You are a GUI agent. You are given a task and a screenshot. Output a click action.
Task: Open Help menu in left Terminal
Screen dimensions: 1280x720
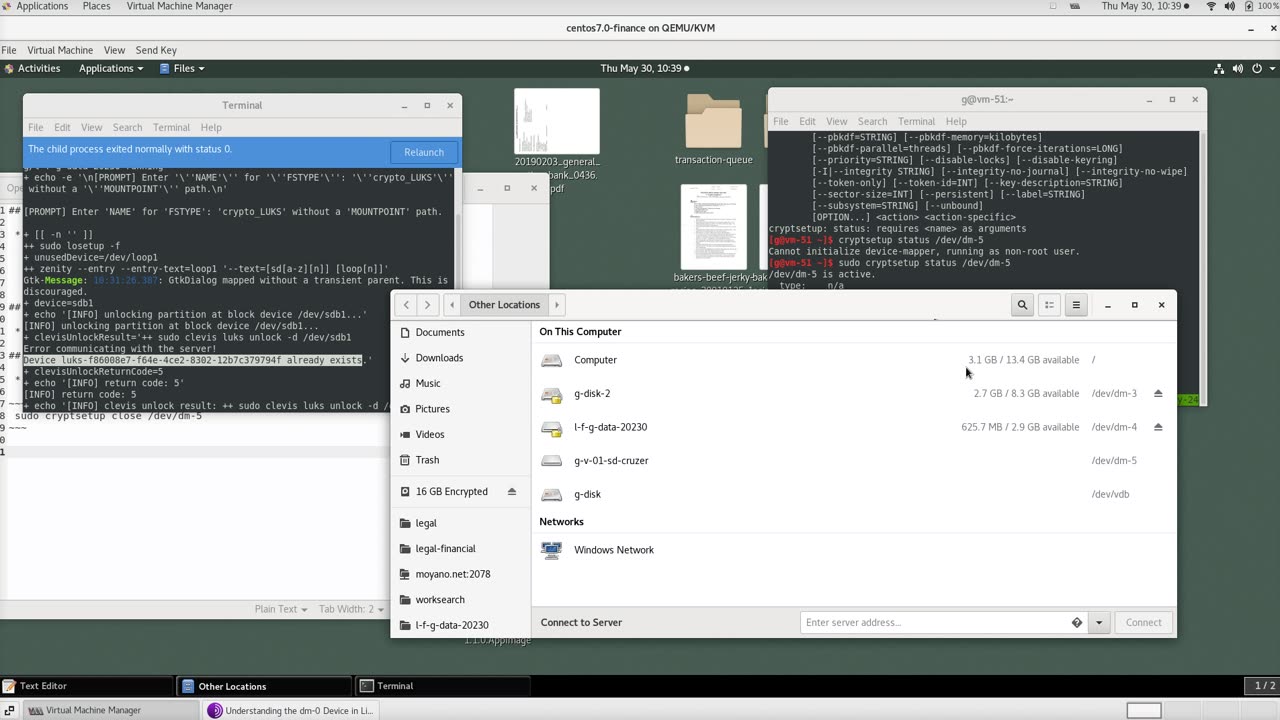coord(211,128)
